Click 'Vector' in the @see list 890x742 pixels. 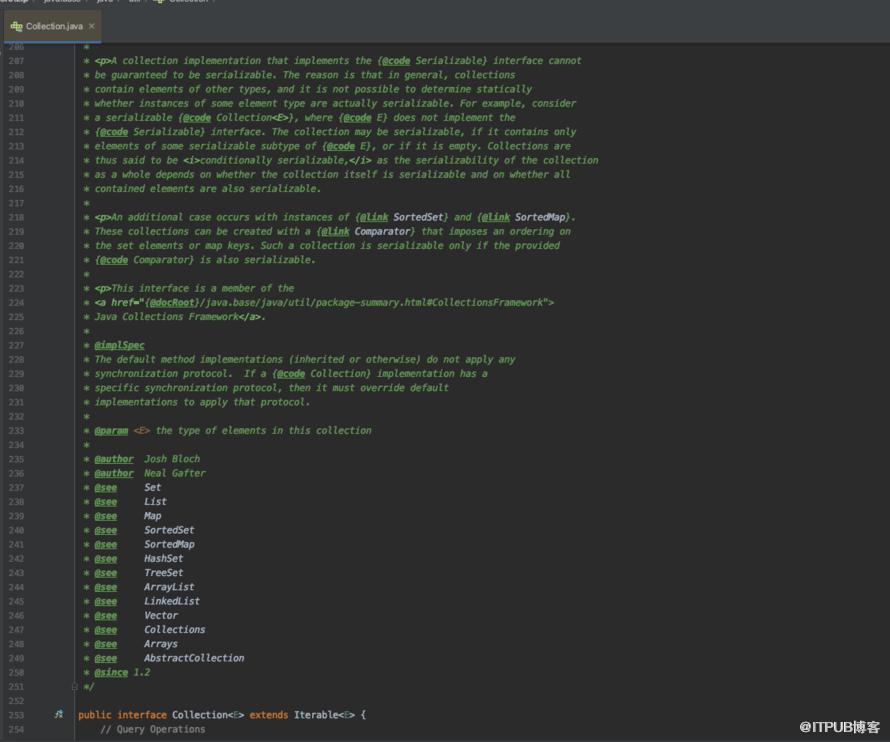[161, 615]
